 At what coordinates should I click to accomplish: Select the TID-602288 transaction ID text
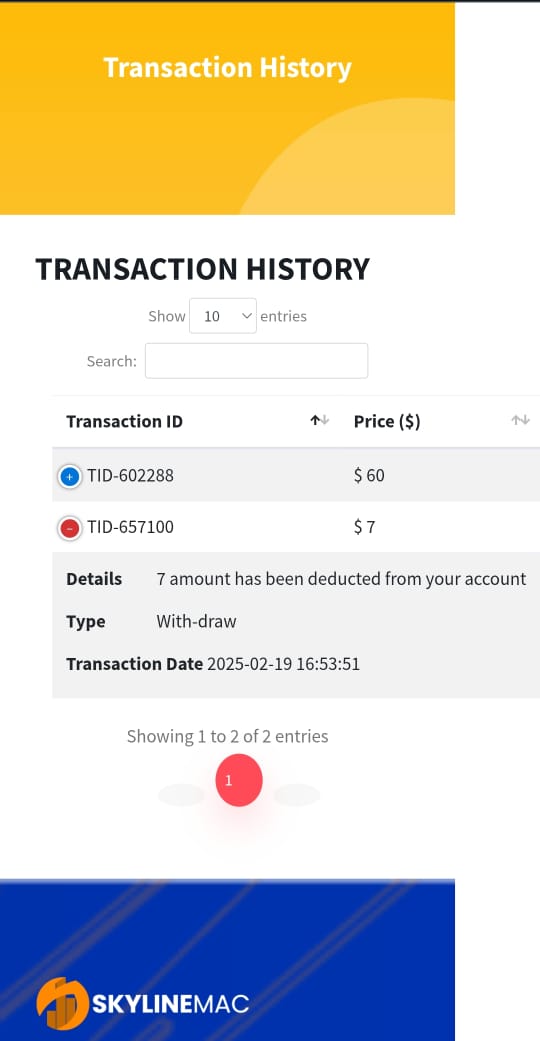pyautogui.click(x=130, y=475)
